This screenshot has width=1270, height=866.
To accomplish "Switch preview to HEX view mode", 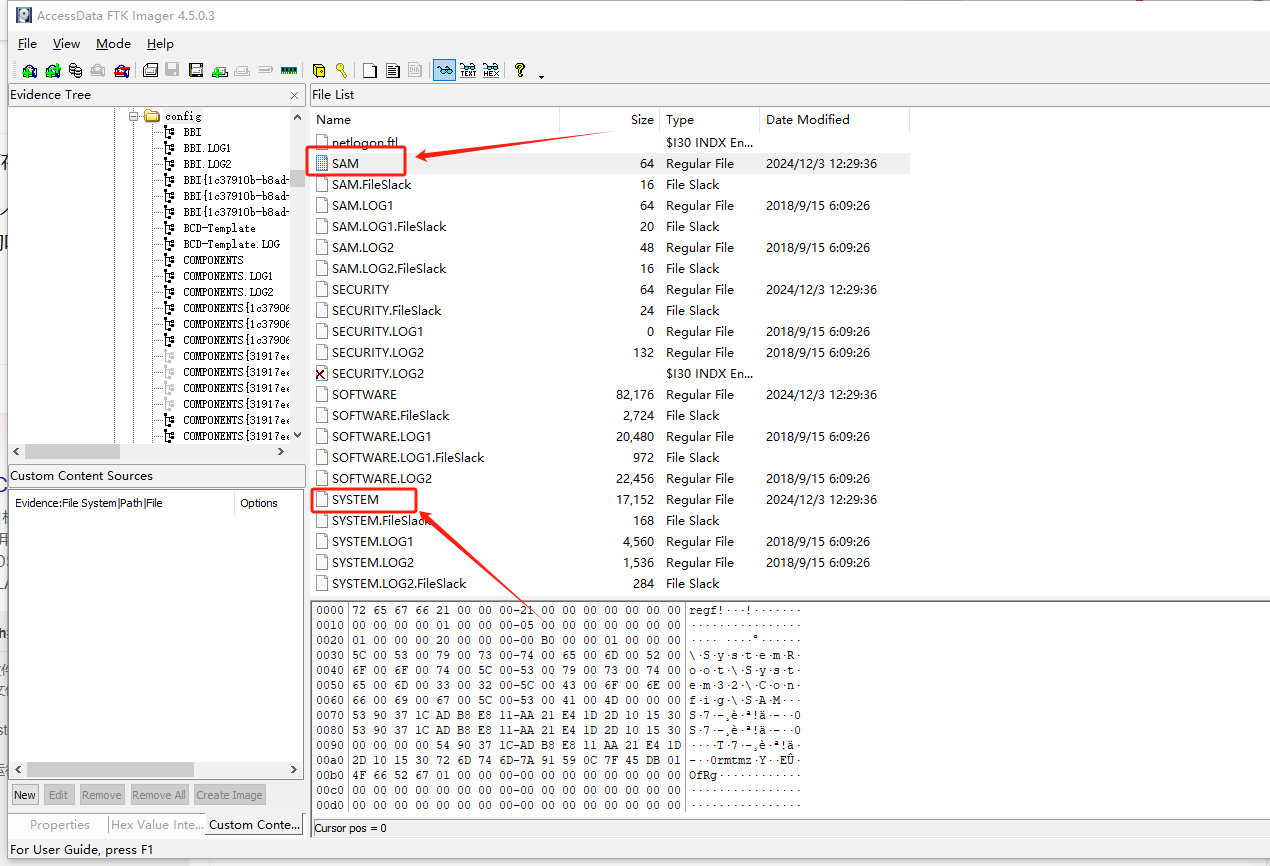I will (x=491, y=70).
